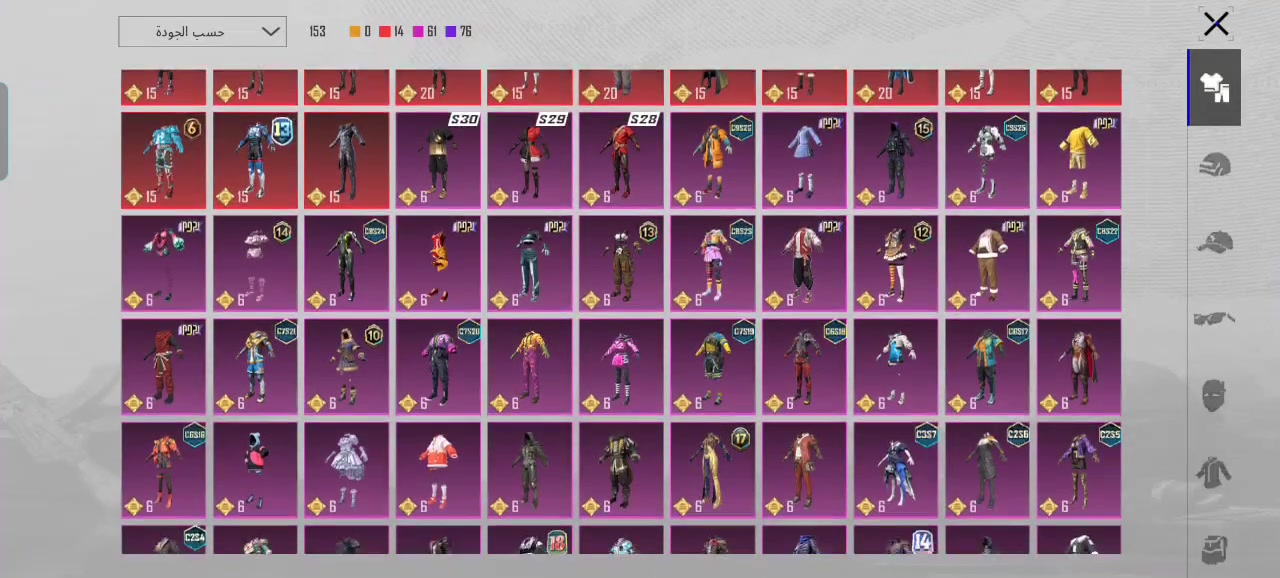Select the red-background outfit with badge 13
Image resolution: width=1280 pixels, height=578 pixels.
255,160
